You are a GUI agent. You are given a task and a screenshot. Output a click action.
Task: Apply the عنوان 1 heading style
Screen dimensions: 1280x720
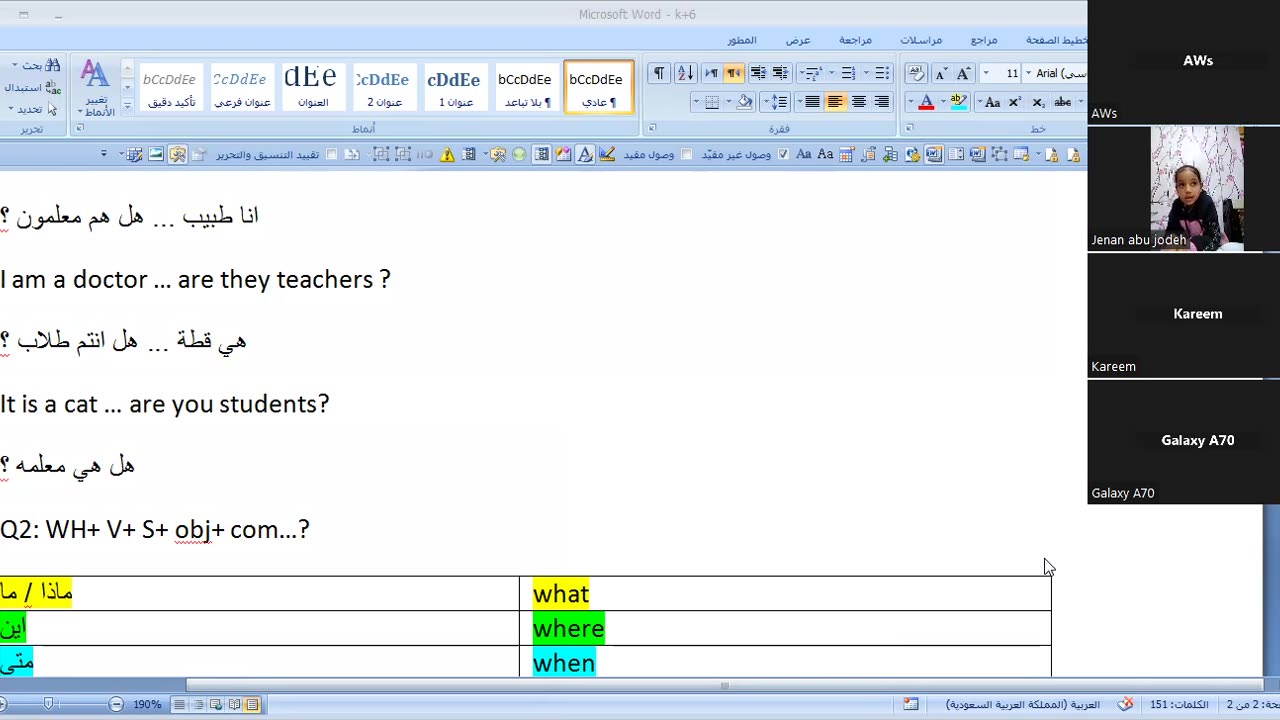[x=455, y=87]
